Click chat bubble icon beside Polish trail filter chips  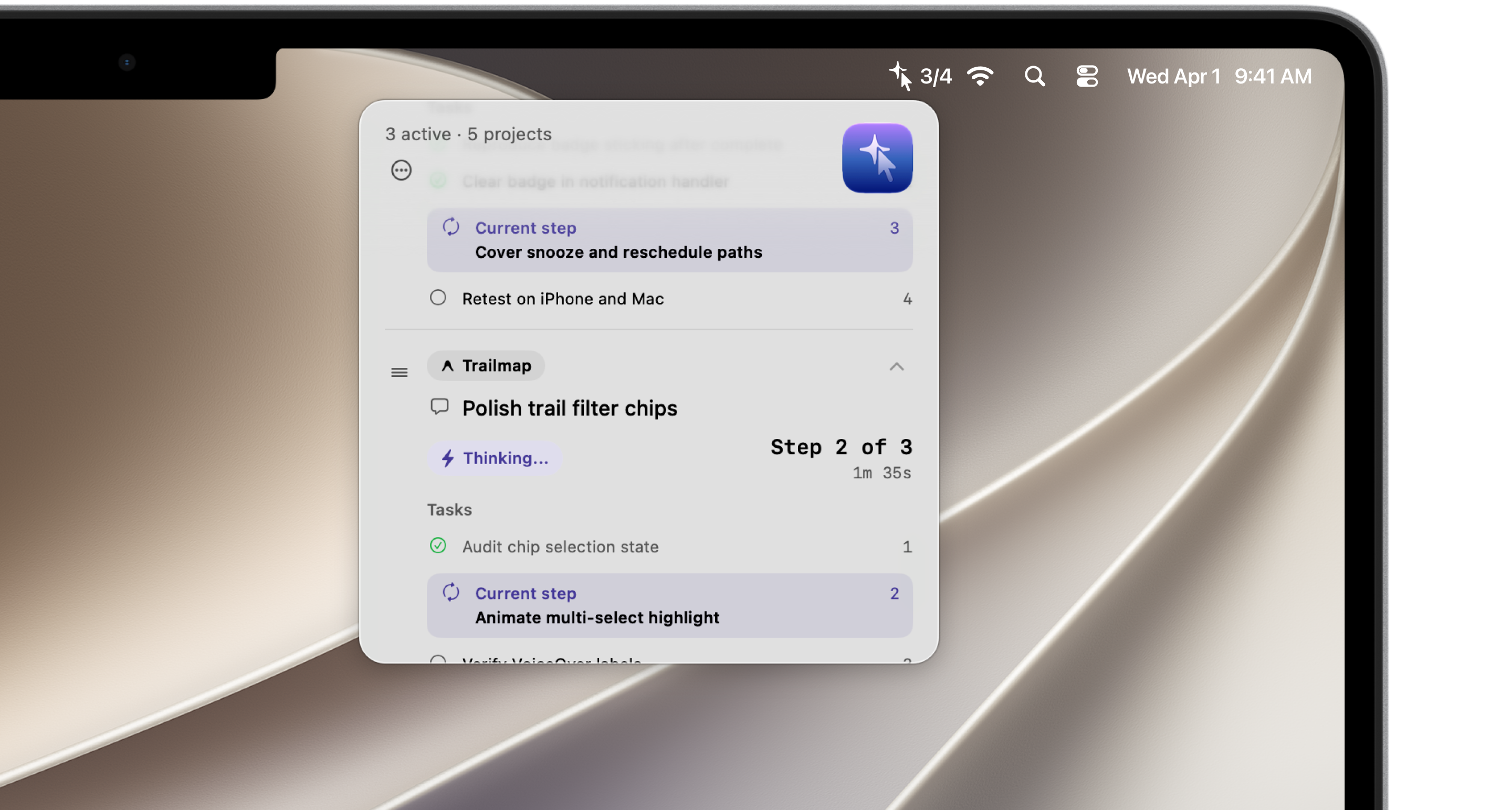pos(439,407)
